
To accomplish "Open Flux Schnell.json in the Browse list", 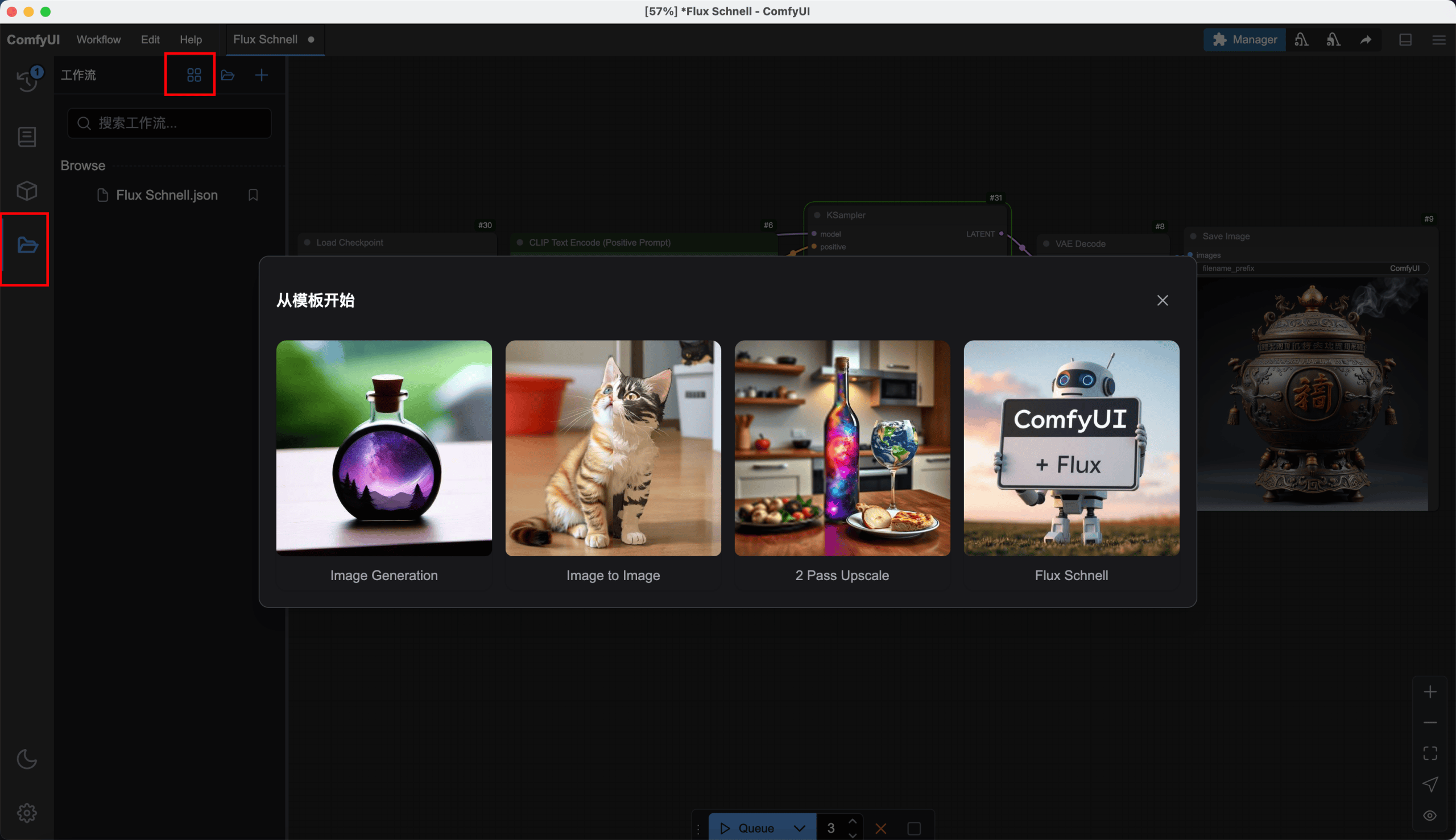I will pos(167,195).
